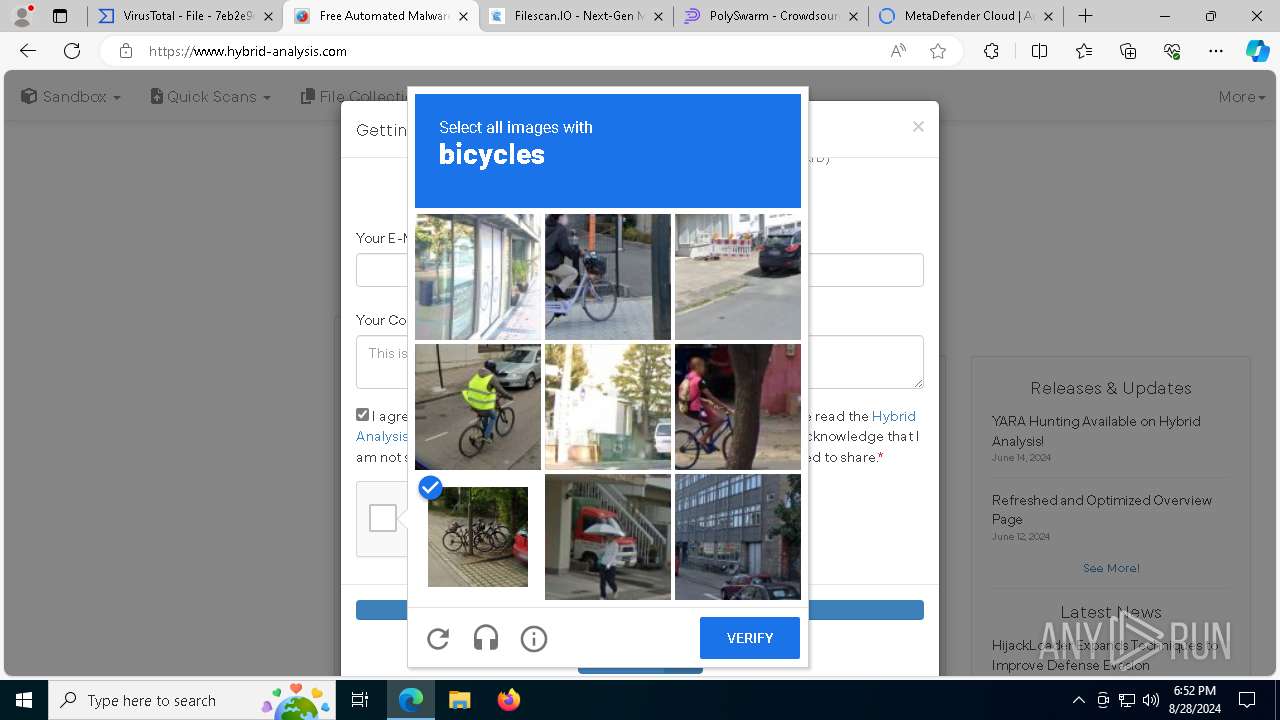Open Browser essentials
Image resolution: width=1280 pixels, height=720 pixels.
coord(1172,51)
